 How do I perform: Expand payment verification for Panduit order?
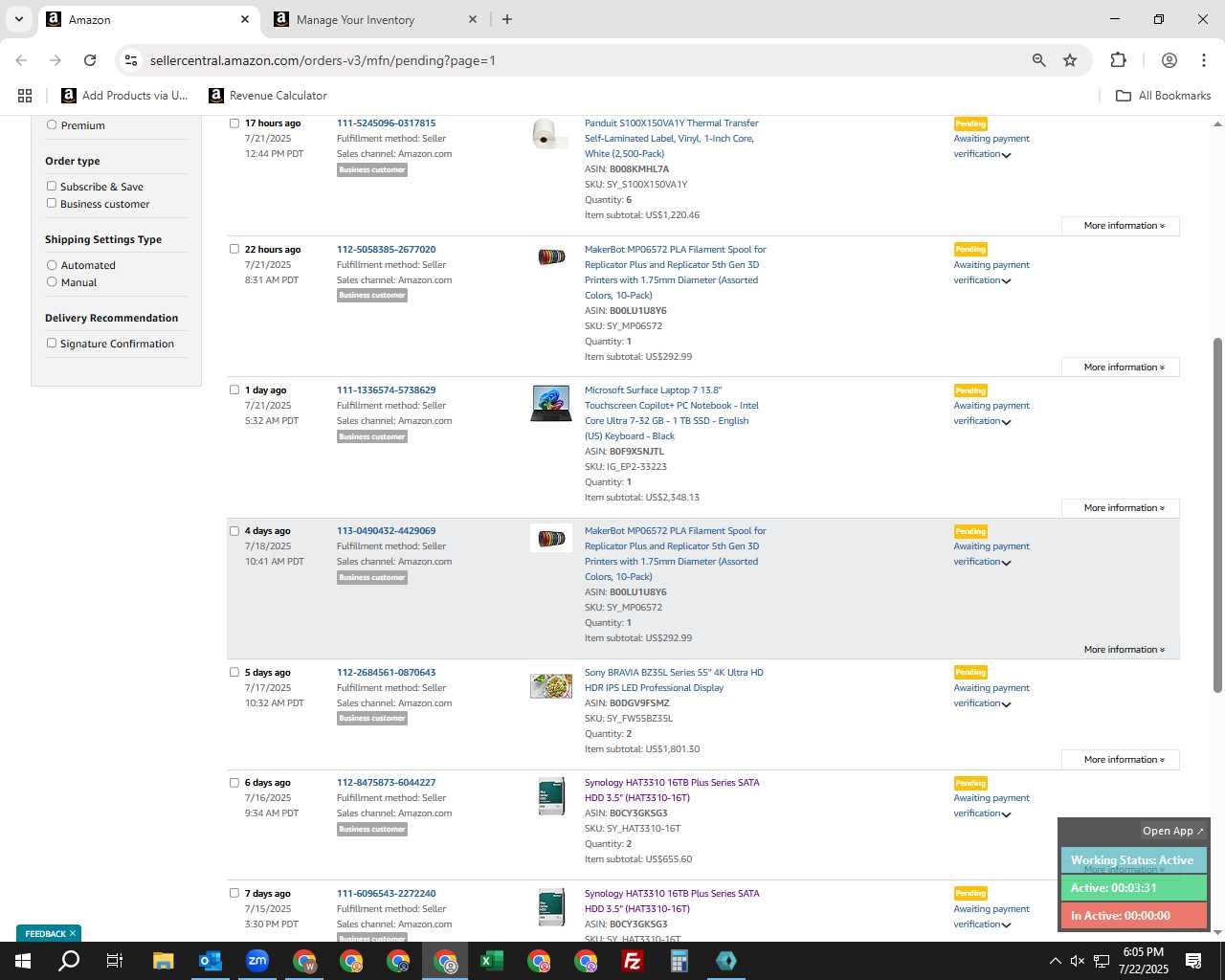tap(1006, 155)
